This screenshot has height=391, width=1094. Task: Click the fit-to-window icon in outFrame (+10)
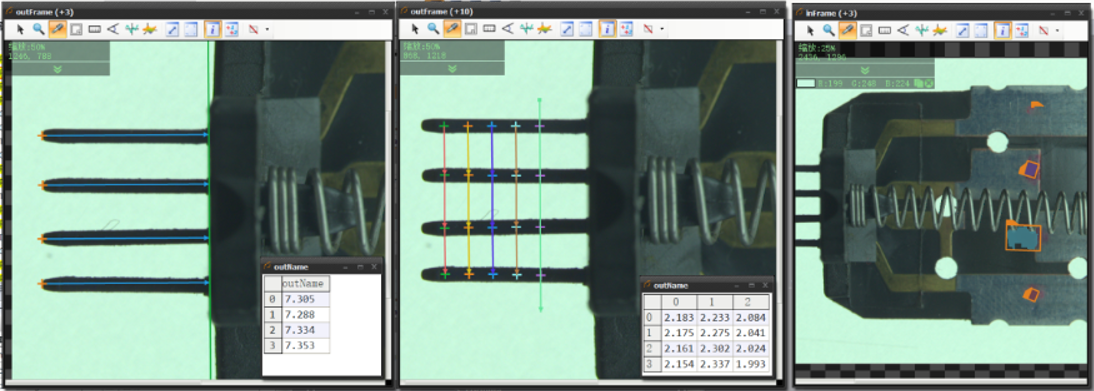pos(586,29)
